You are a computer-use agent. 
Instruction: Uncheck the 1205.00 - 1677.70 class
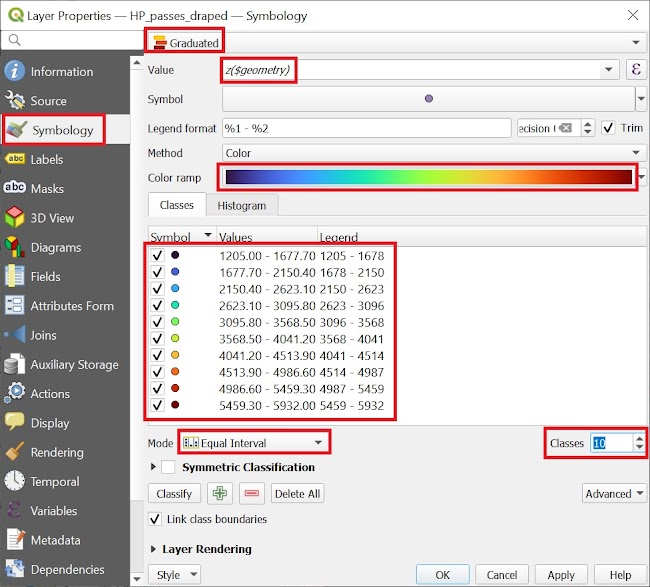(158, 255)
